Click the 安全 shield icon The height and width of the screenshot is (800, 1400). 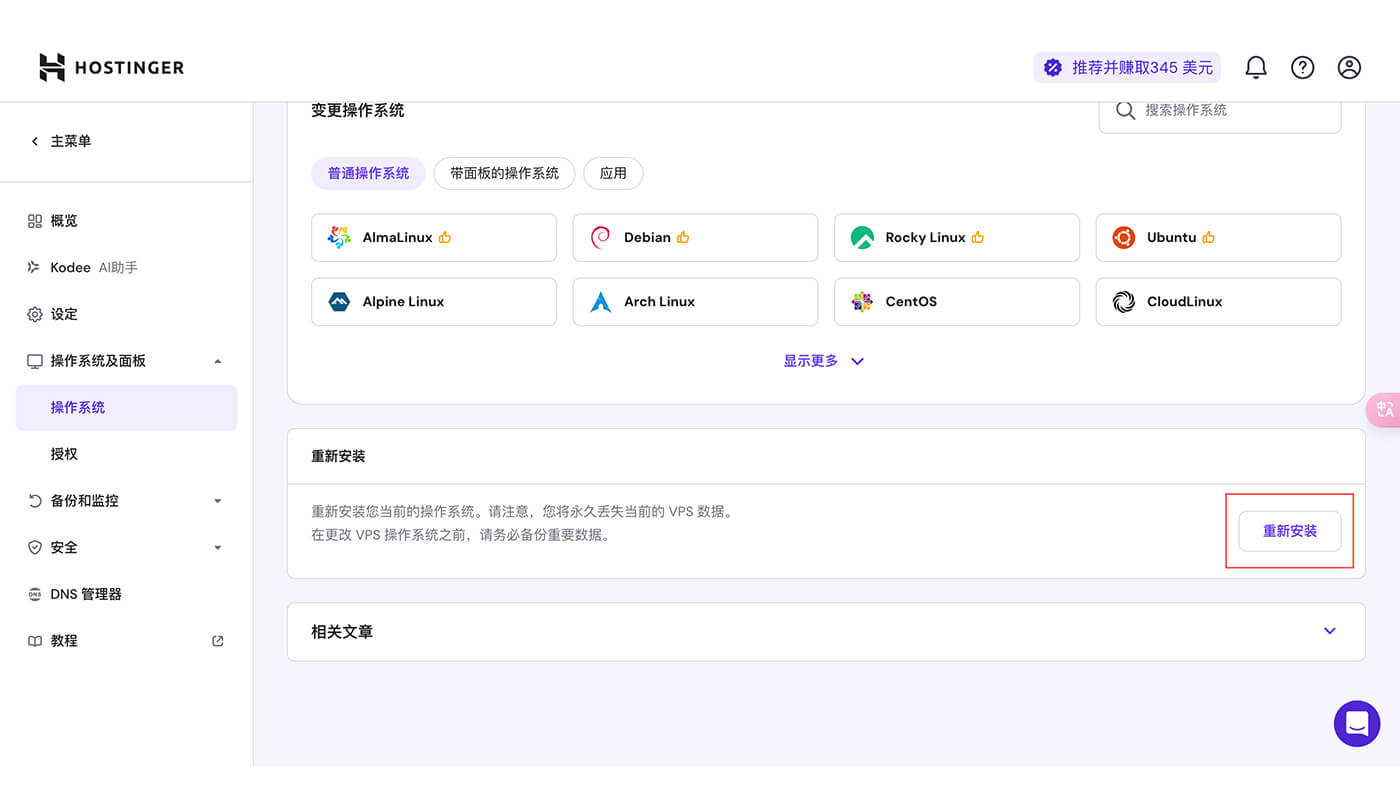pos(35,547)
